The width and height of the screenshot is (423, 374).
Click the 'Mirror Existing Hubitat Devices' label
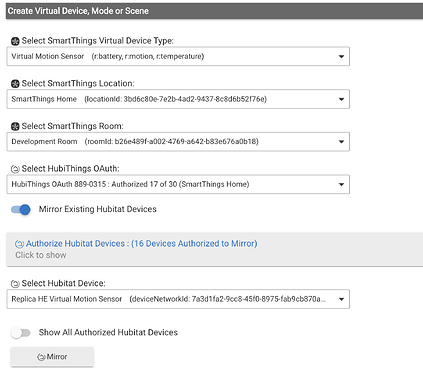(98, 209)
